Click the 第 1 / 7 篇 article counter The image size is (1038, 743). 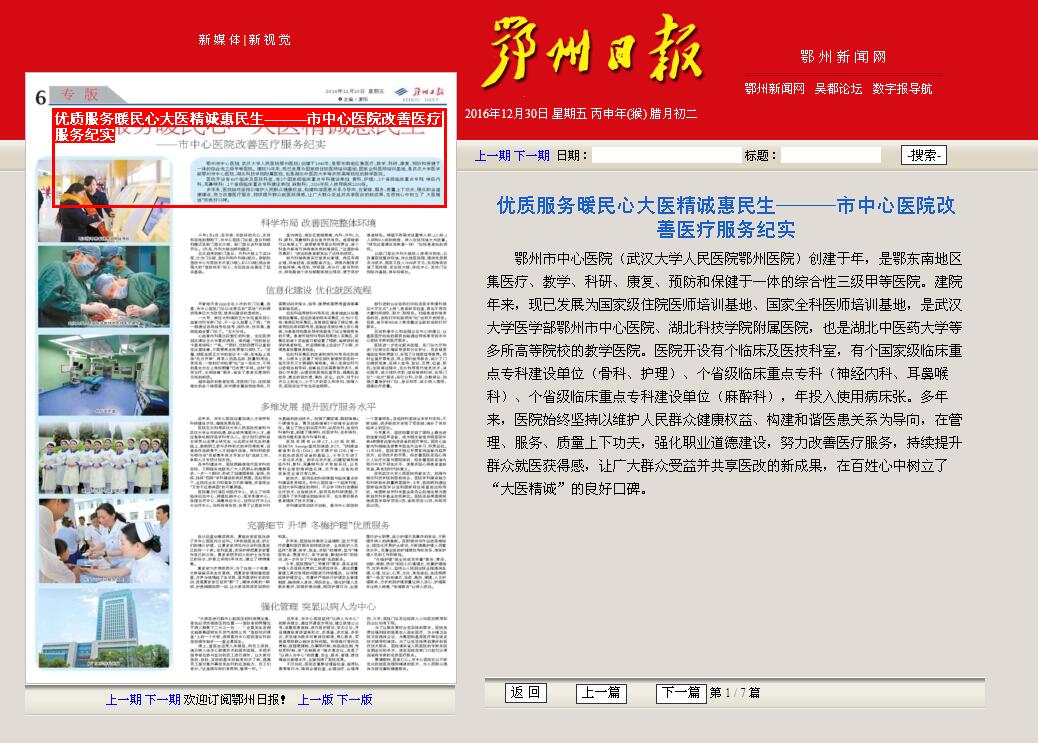click(735, 693)
